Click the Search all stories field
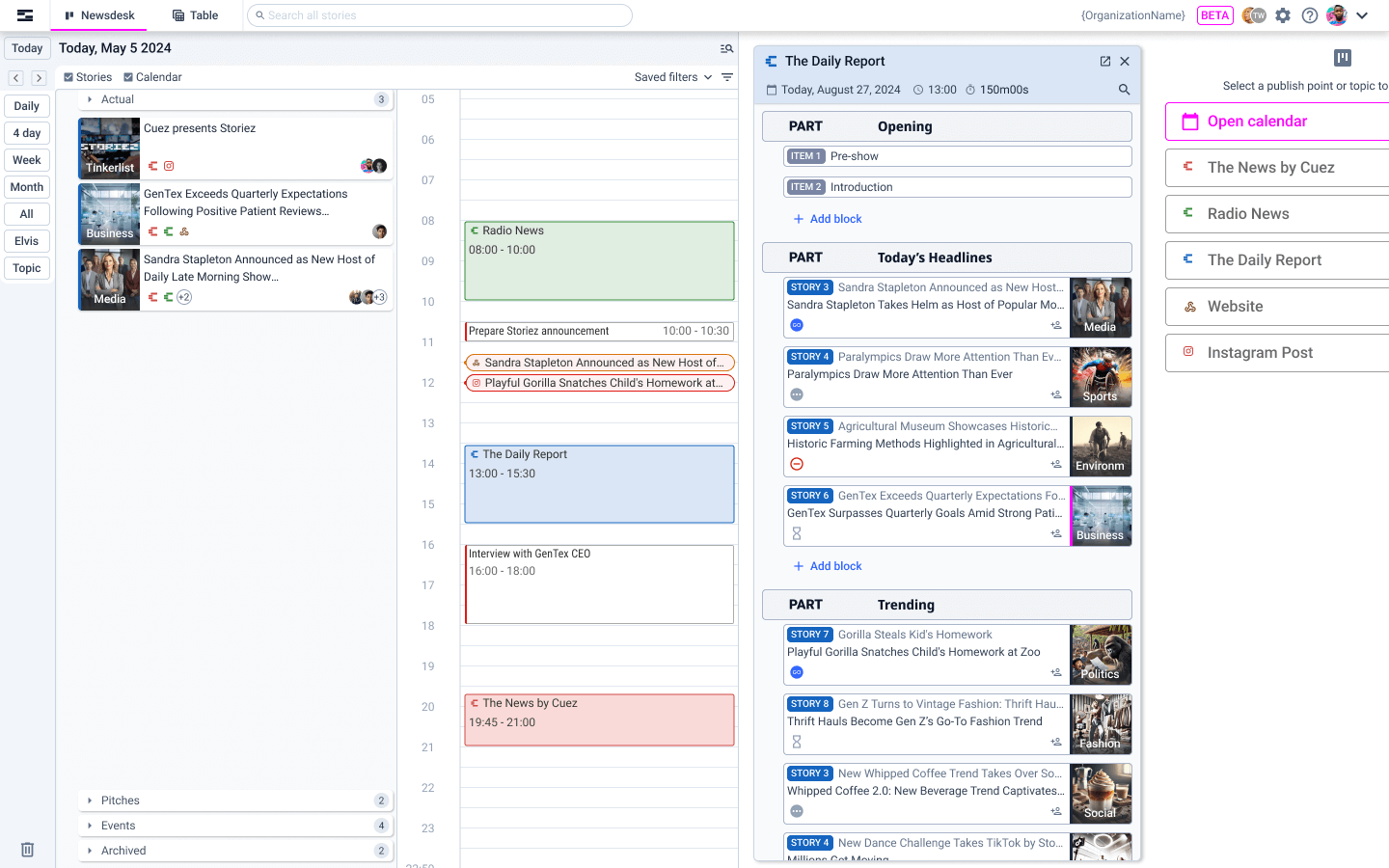The height and width of the screenshot is (868, 1389). pyautogui.click(x=440, y=15)
